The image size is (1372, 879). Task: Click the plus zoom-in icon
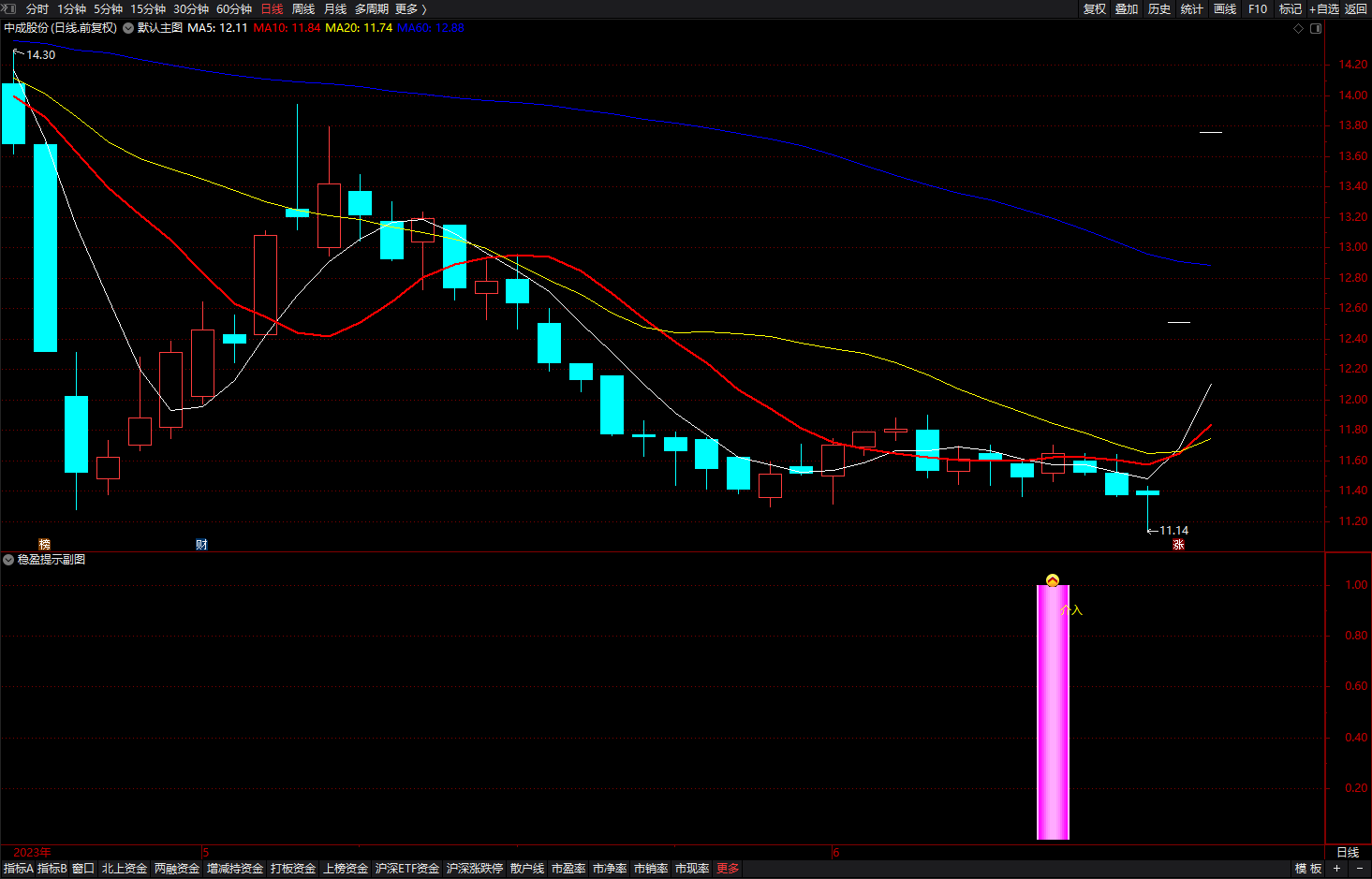(1337, 869)
